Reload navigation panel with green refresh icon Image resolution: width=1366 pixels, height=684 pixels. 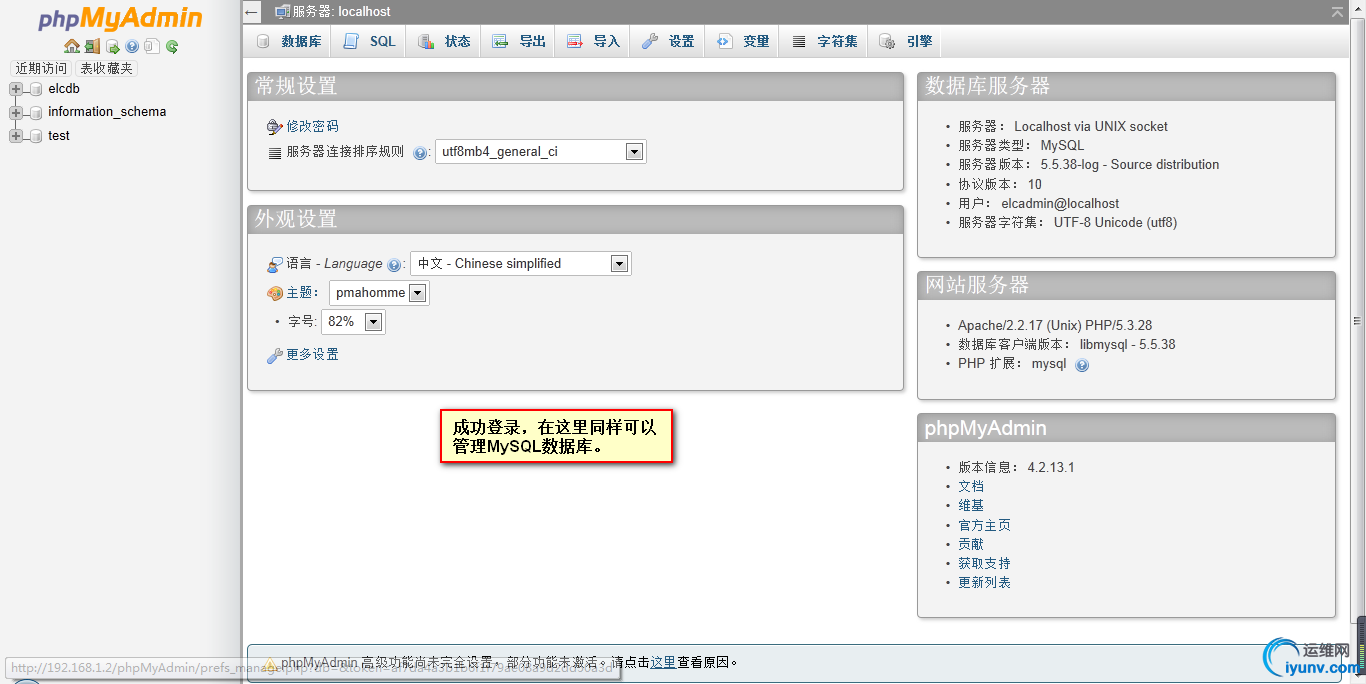(172, 46)
